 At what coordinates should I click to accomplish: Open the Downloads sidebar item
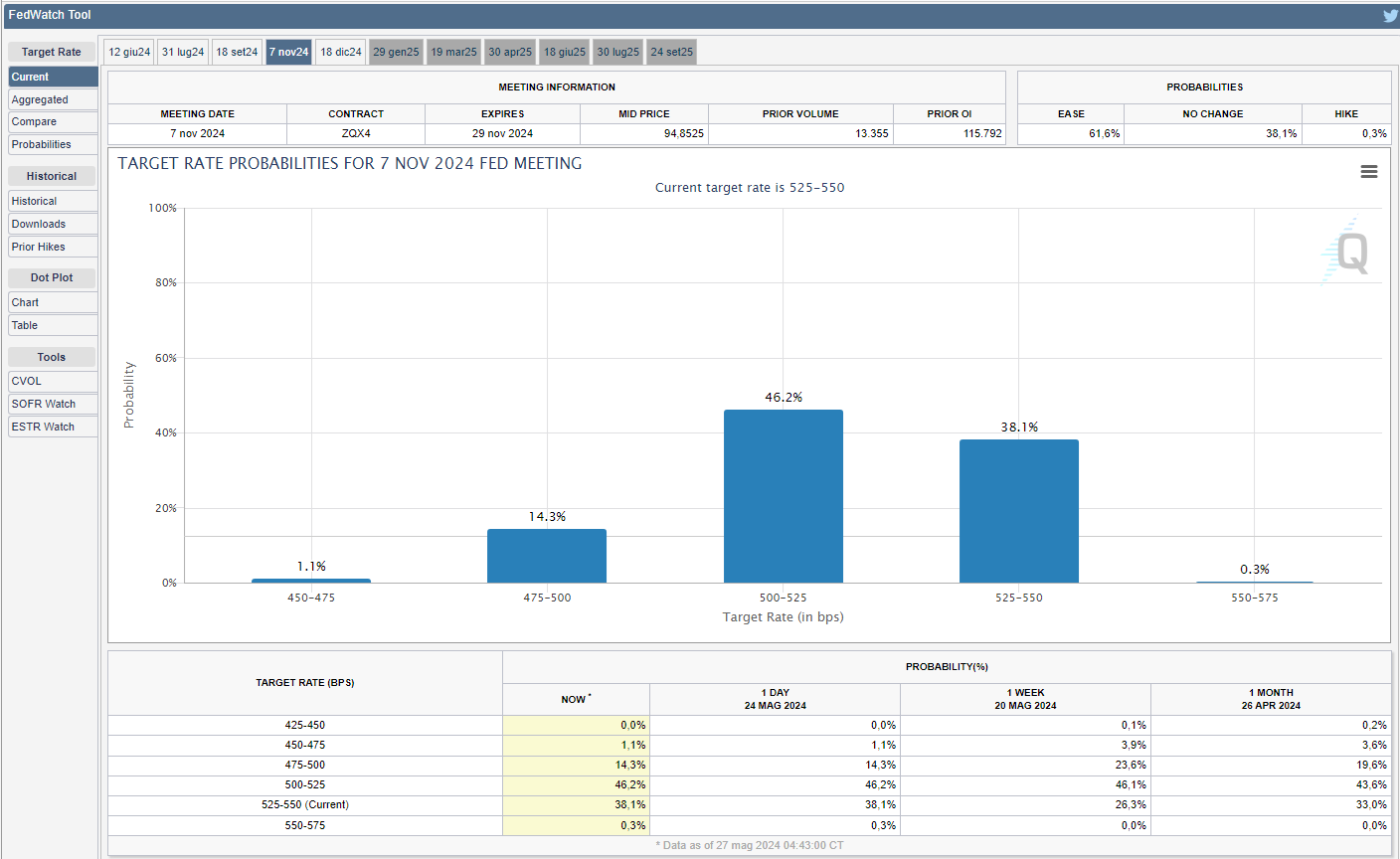tap(53, 224)
